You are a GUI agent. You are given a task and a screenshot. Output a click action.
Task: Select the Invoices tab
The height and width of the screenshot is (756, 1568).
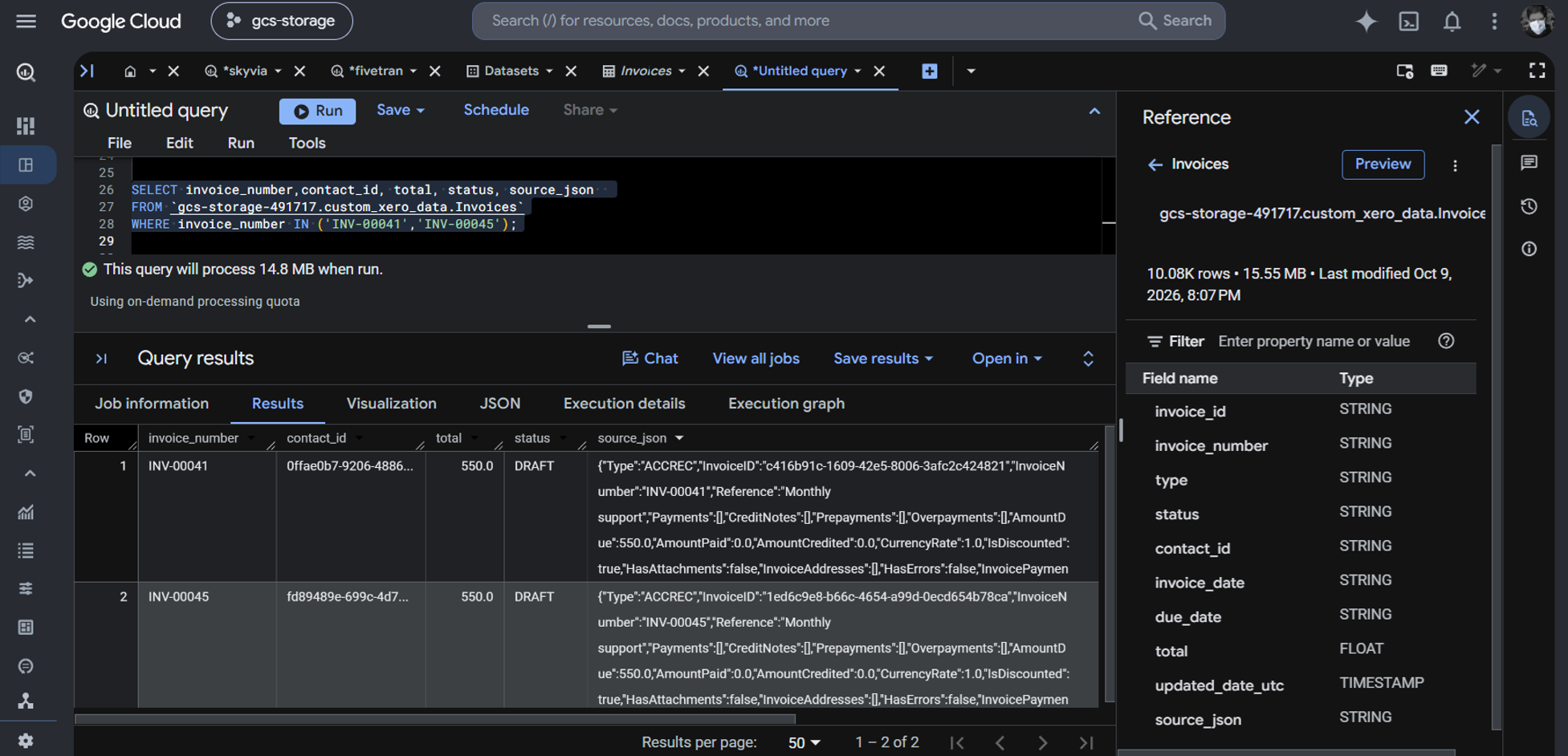[646, 71]
